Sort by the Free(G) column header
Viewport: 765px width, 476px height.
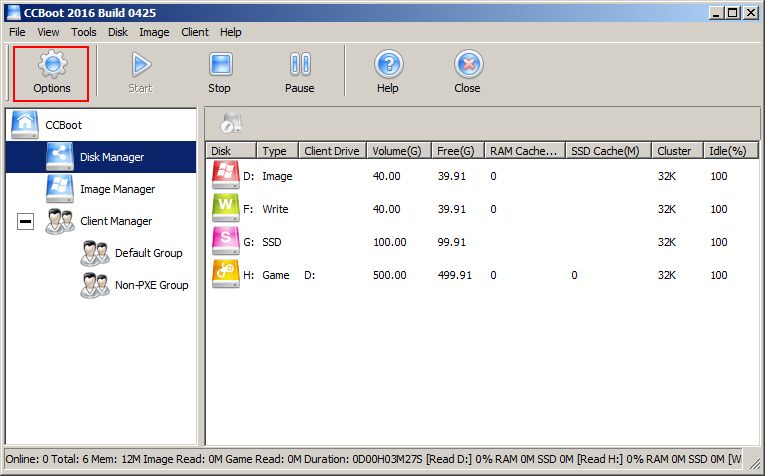(x=458, y=151)
